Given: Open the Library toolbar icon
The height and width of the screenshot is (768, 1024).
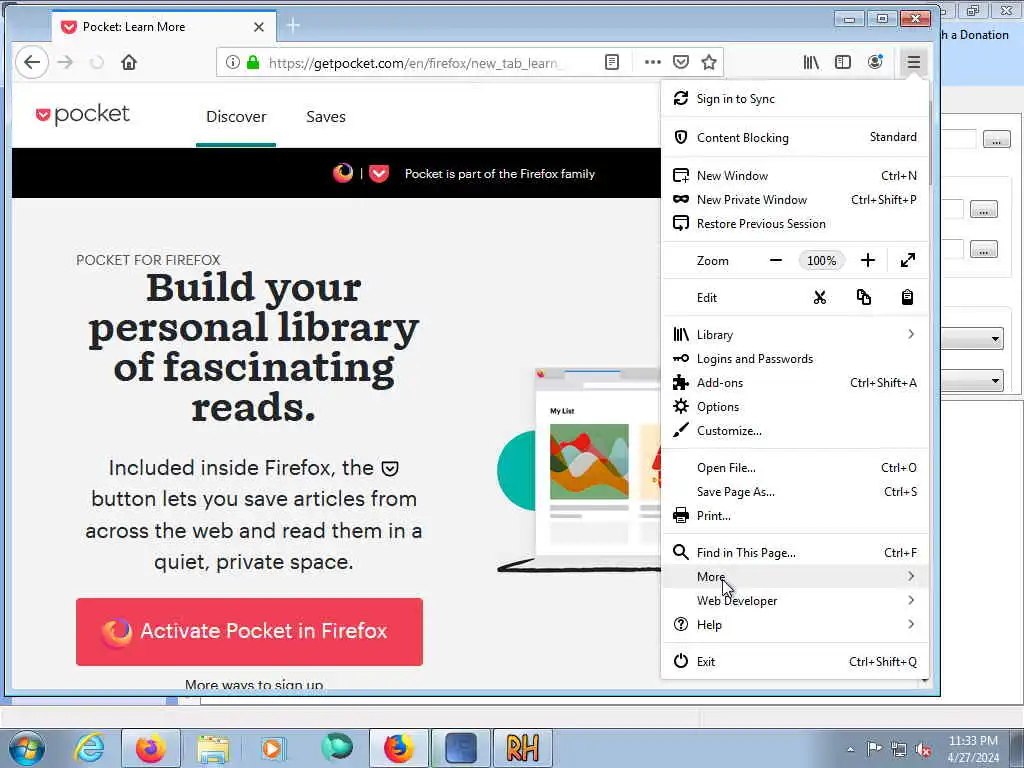Looking at the screenshot, I should [x=811, y=63].
